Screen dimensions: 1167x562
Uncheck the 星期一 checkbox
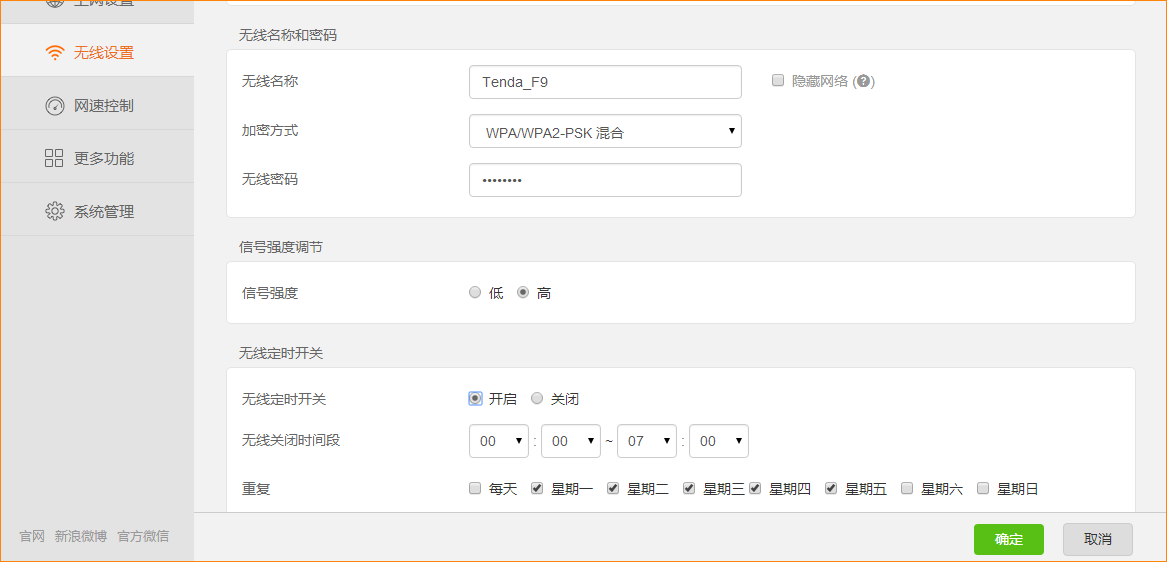click(x=537, y=489)
